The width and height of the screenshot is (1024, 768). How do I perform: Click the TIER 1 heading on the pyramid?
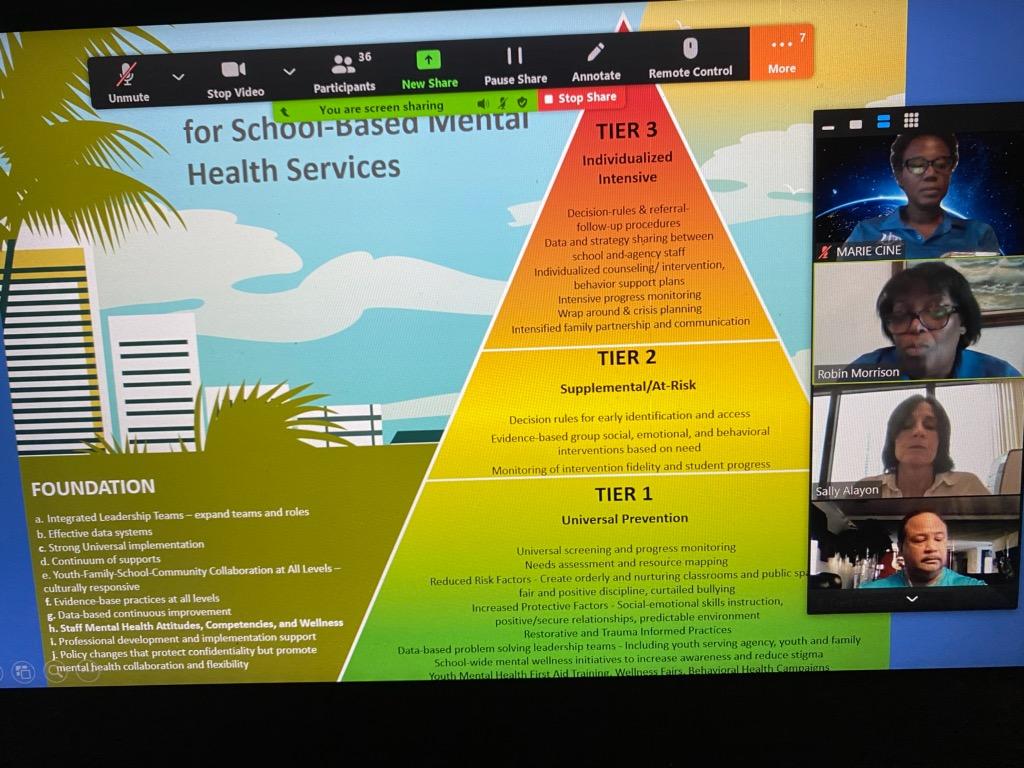[x=624, y=494]
